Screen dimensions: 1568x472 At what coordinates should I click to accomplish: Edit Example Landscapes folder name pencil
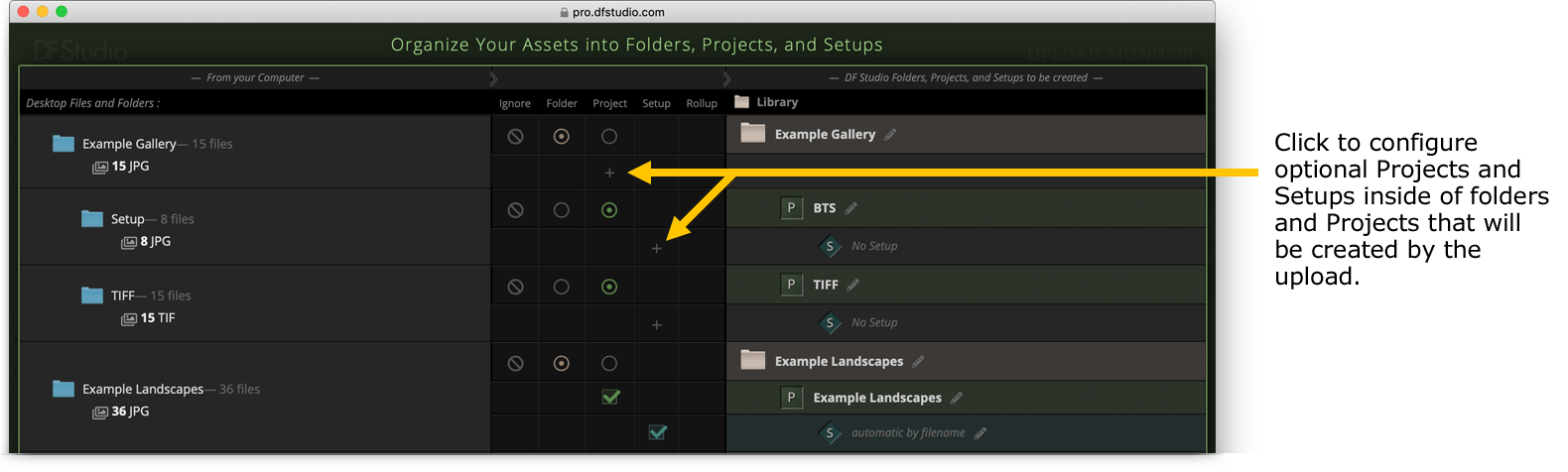pos(918,362)
